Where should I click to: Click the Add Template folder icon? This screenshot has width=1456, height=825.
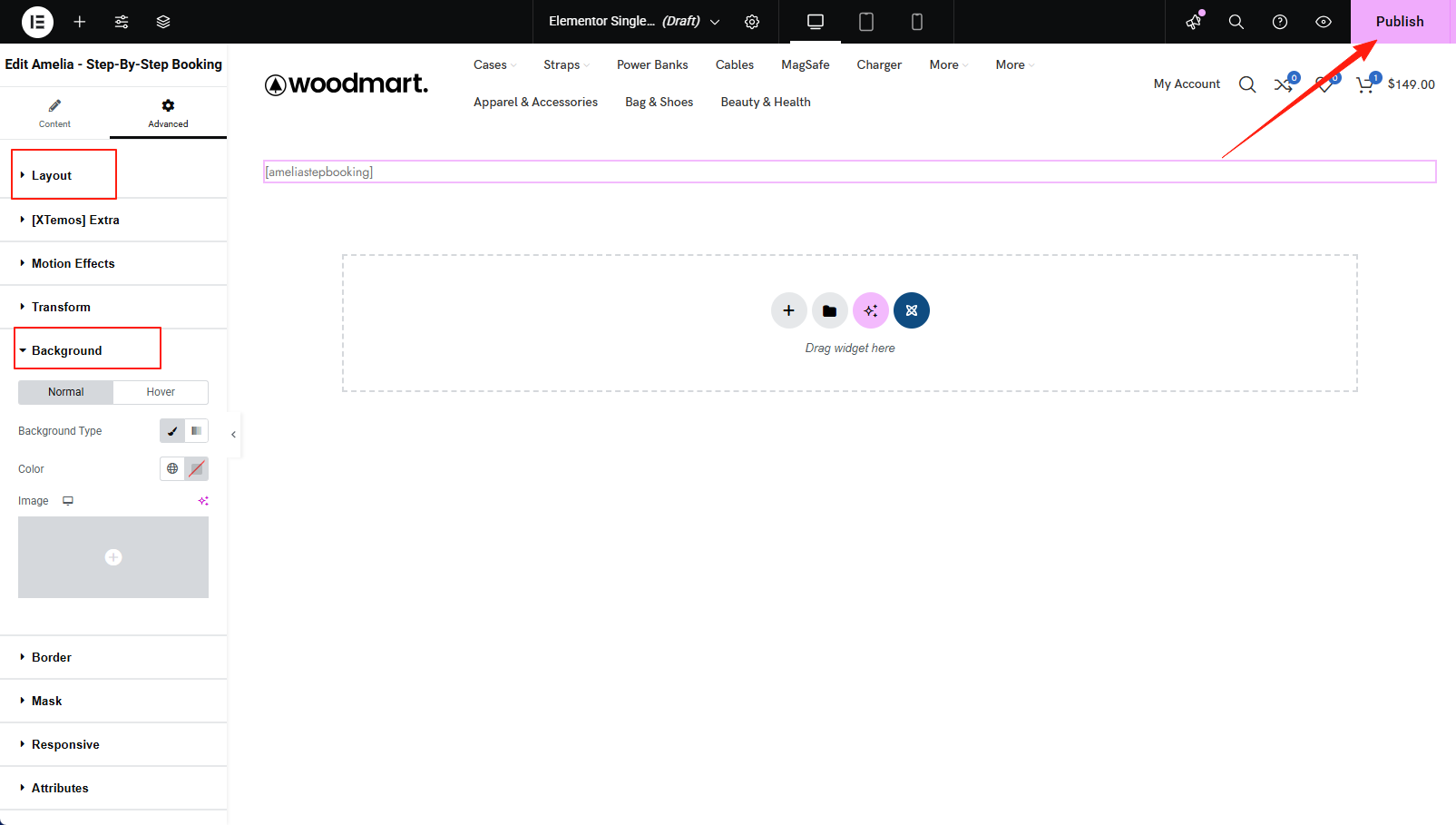829,310
